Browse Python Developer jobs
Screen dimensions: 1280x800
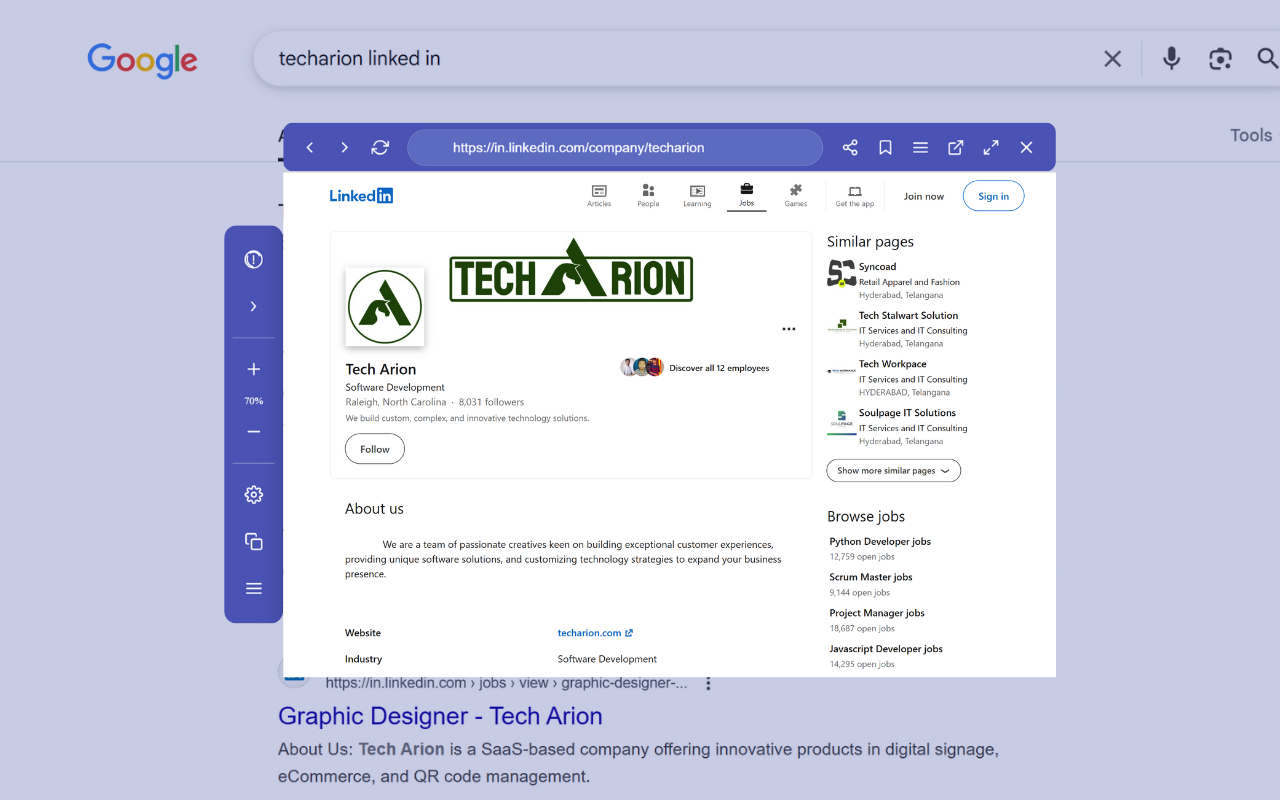(x=880, y=542)
